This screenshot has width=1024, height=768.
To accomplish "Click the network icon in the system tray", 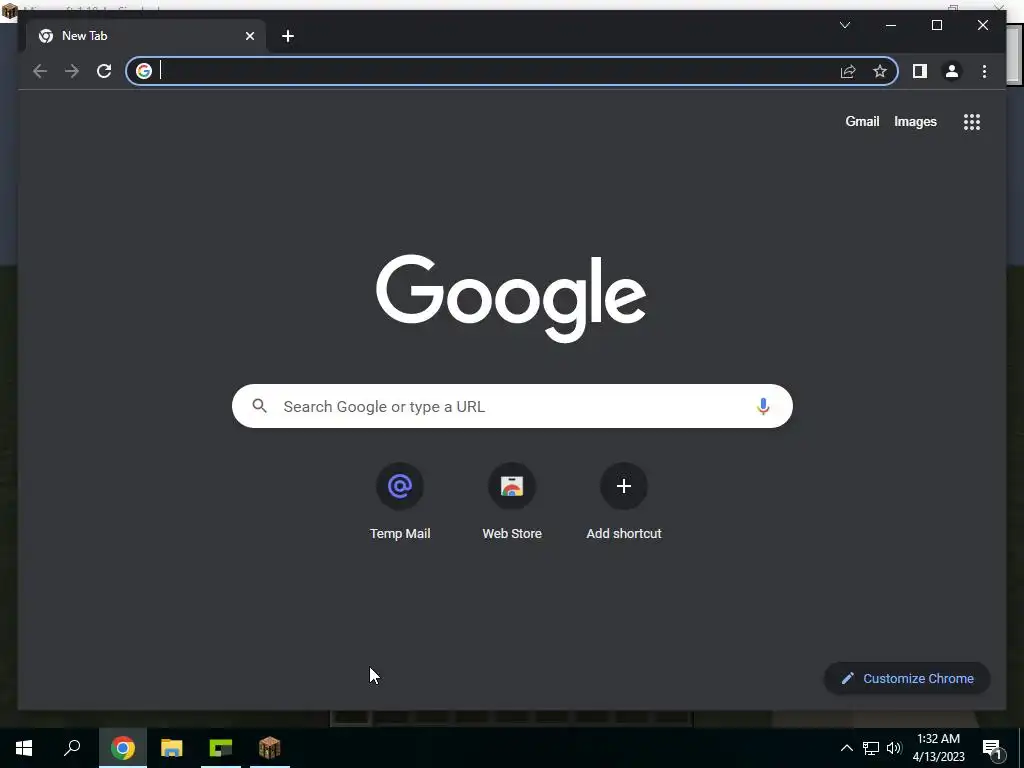I will [x=871, y=748].
